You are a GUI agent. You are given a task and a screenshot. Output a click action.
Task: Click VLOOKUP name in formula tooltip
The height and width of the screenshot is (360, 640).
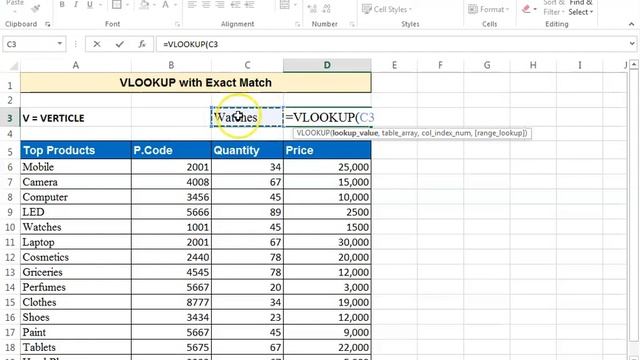[x=313, y=133]
